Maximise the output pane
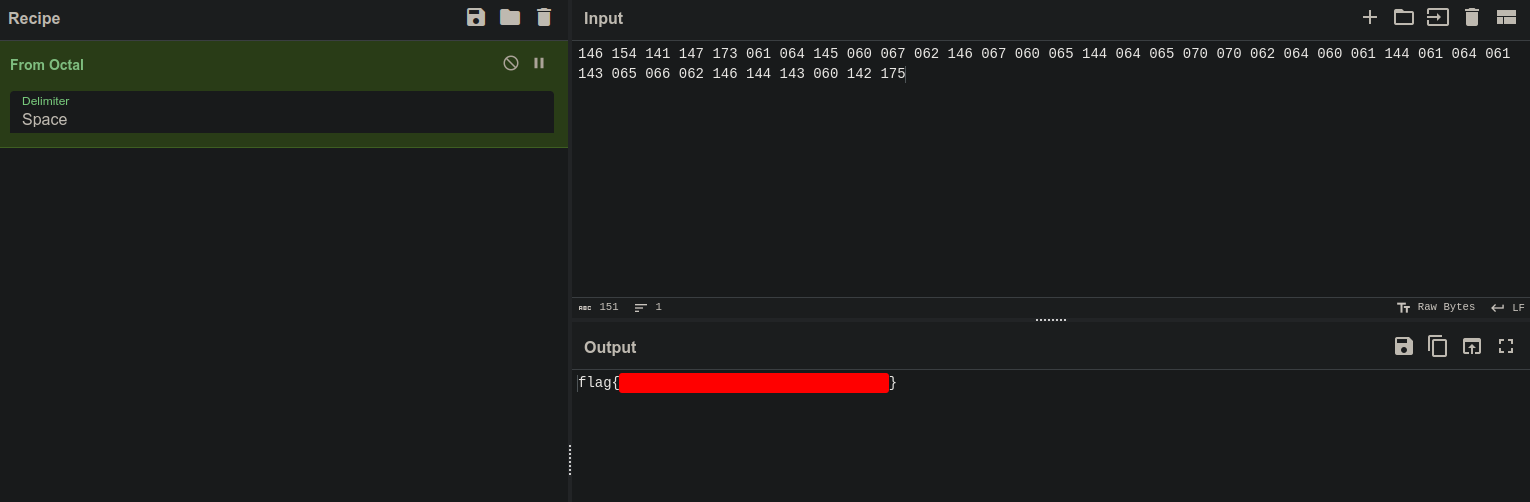 [1506, 346]
